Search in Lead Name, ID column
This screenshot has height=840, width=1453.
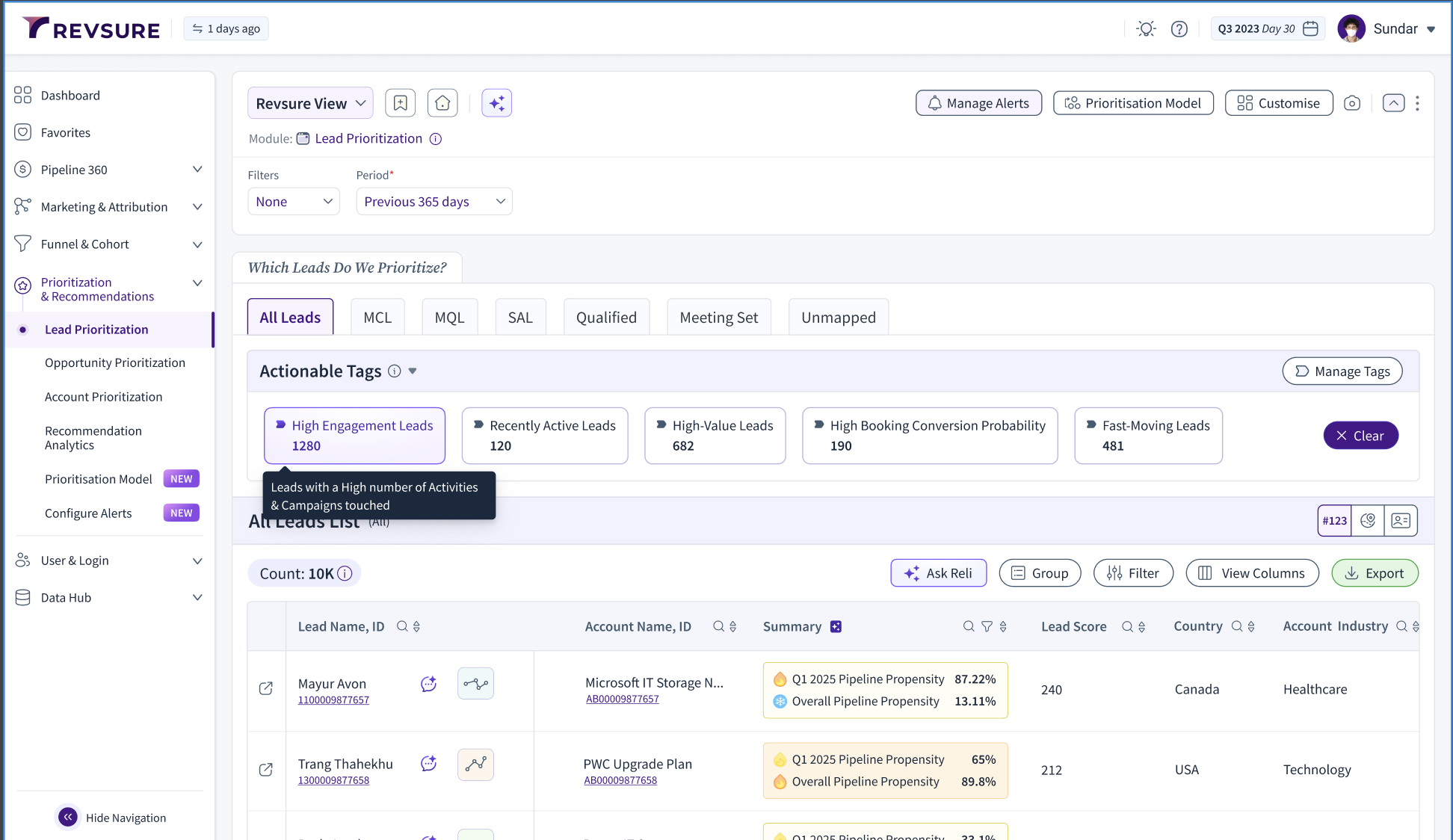coord(402,626)
